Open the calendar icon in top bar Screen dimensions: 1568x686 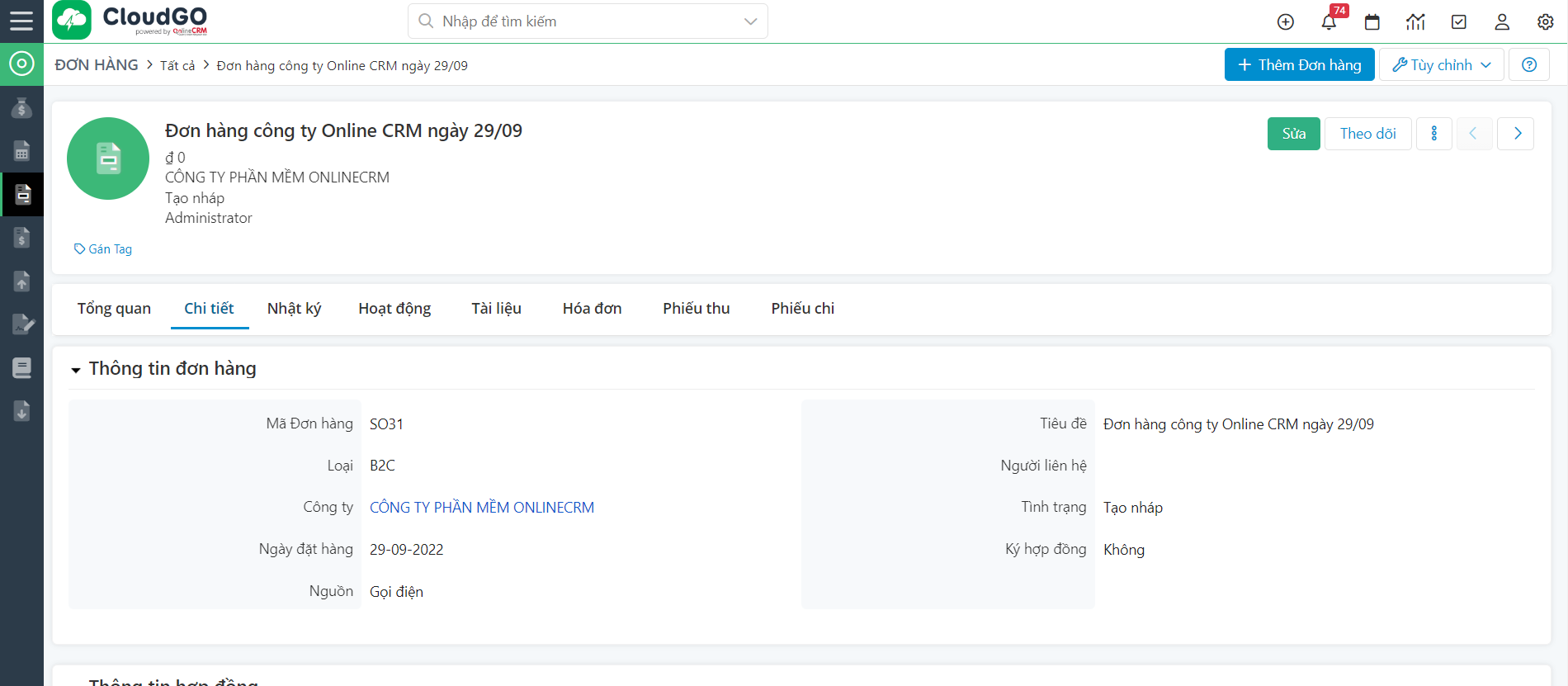[1372, 22]
